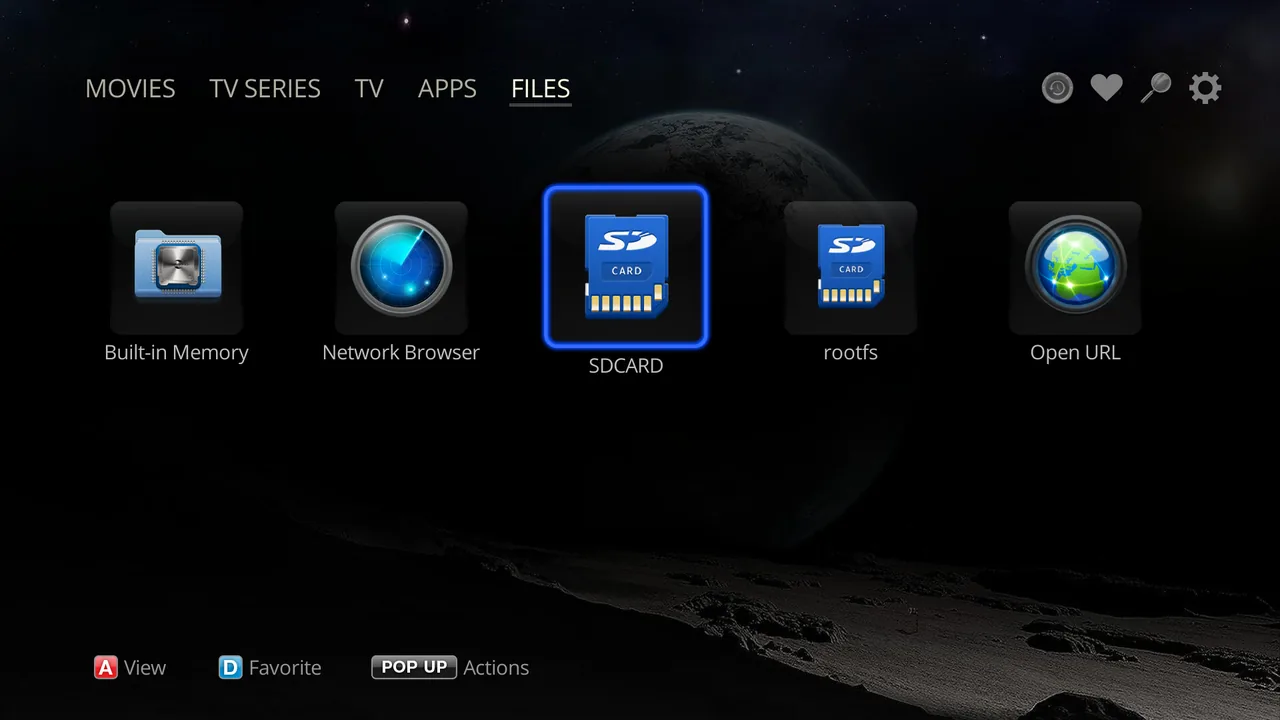Launch the Network Browser radar icon
Image resolution: width=1280 pixels, height=720 pixels.
coord(401,267)
